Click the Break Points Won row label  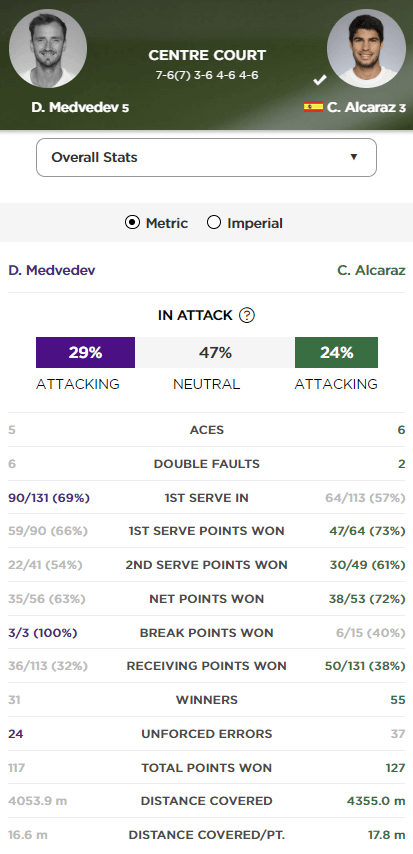pos(206,633)
